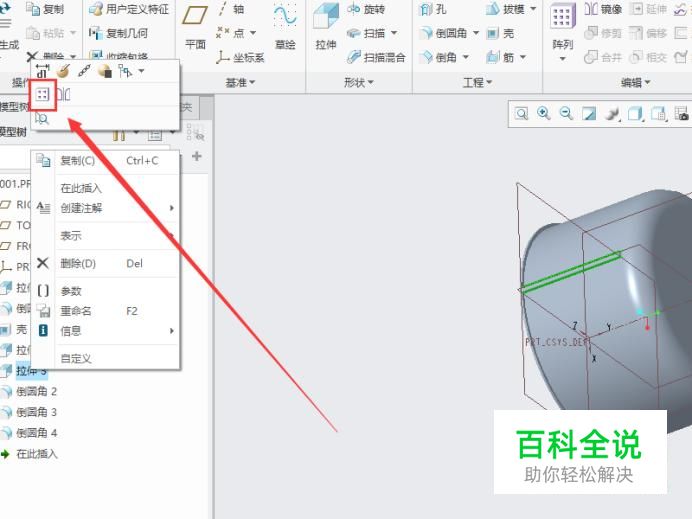Expand the 编辑 editing group
Screen dimensions: 692x519
pos(636,82)
